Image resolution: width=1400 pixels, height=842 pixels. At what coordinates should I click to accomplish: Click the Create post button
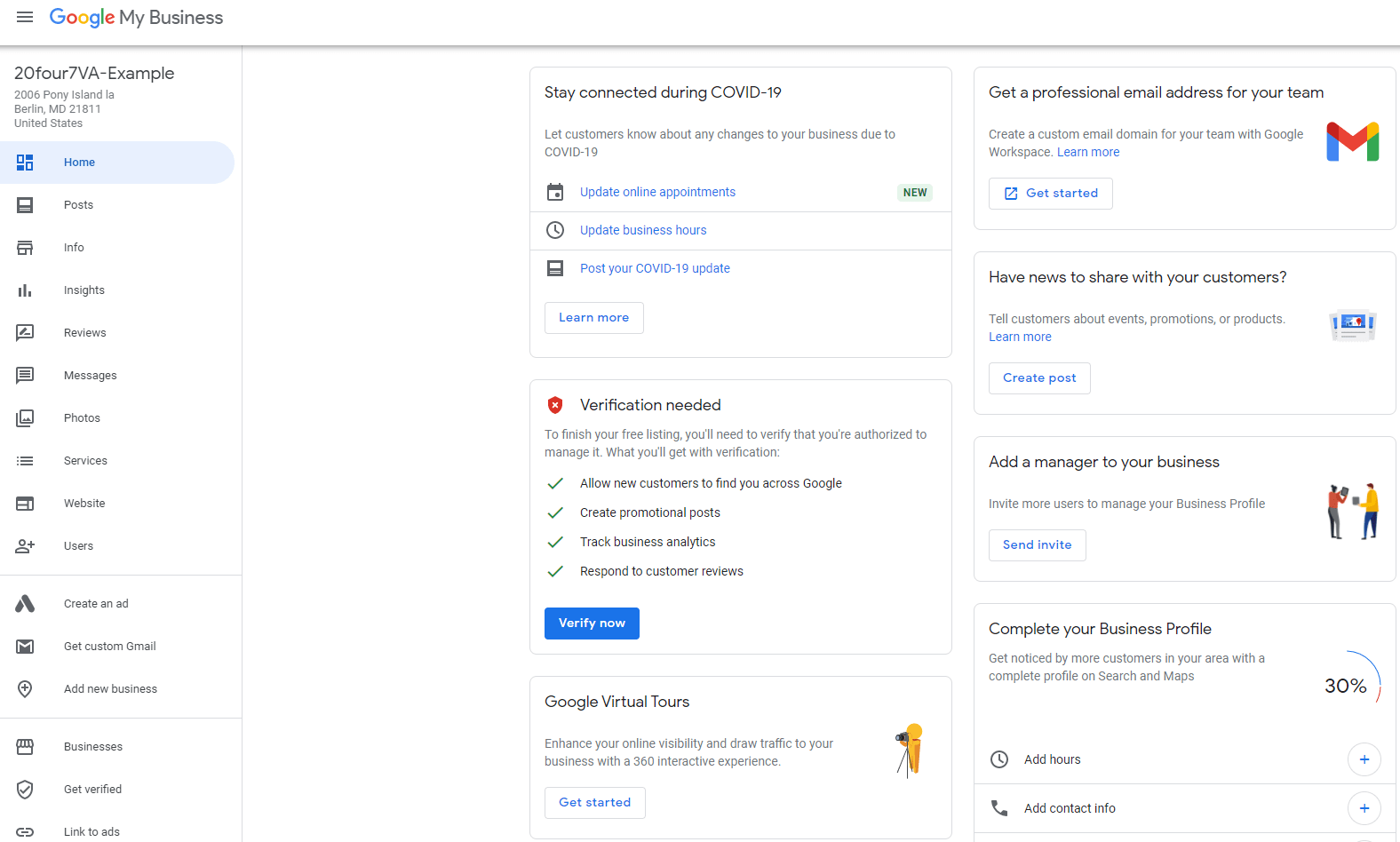(1039, 378)
